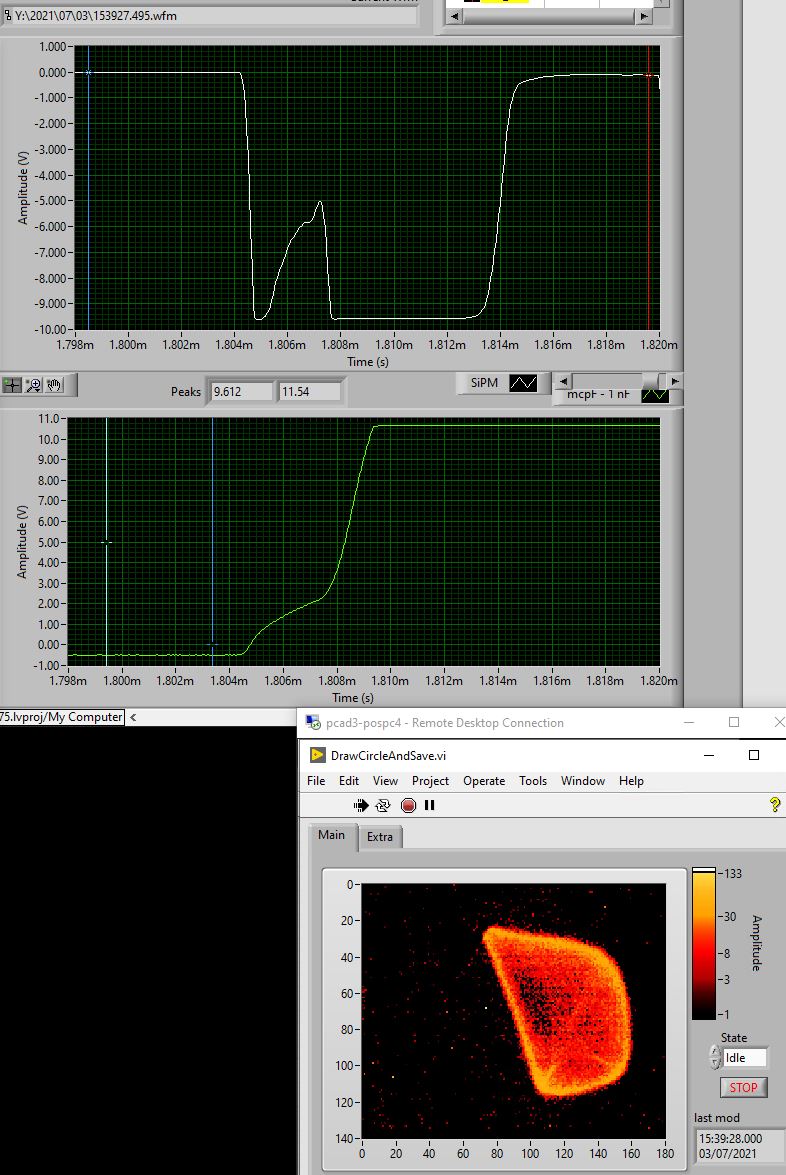This screenshot has width=786, height=1175.
Task: Open the View menu
Action: click(x=385, y=781)
